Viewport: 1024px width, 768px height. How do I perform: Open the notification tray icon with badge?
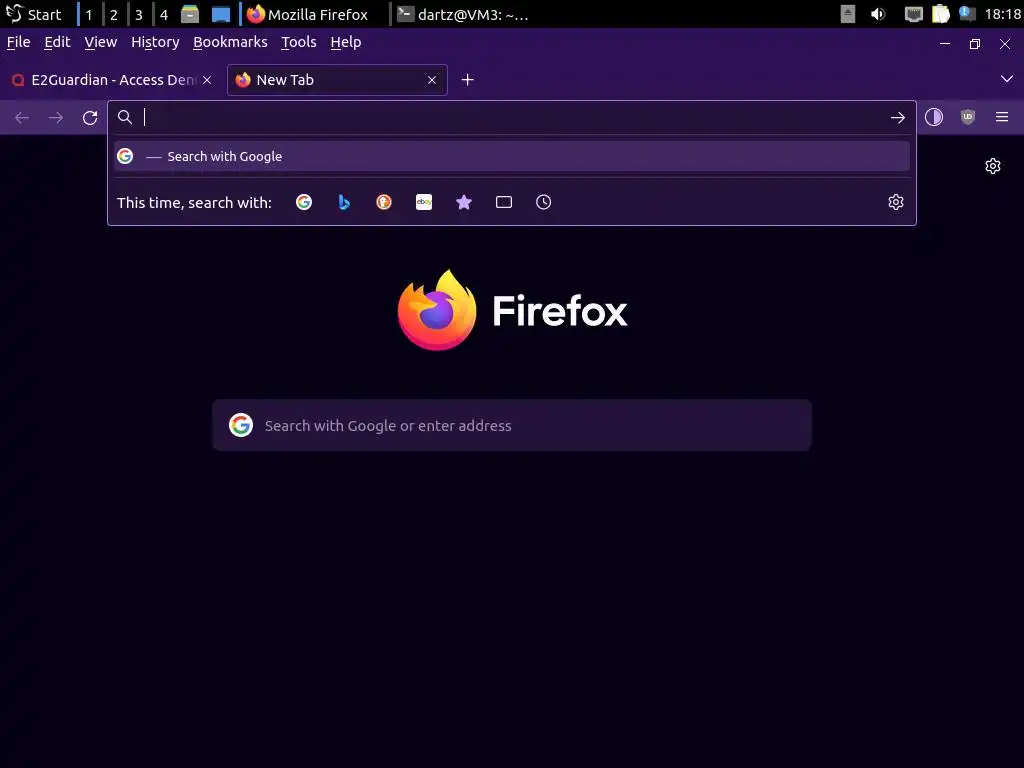click(967, 14)
